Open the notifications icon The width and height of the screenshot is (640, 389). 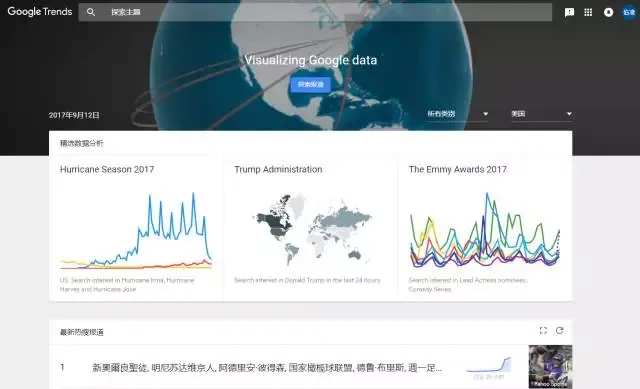tap(608, 12)
